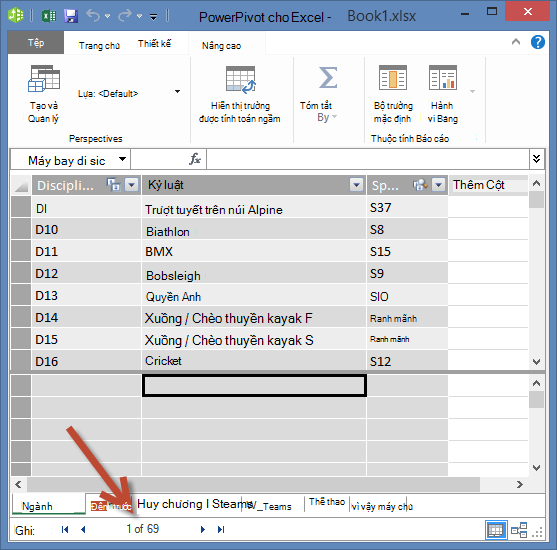Click into the formula bar
Image resolution: width=557 pixels, height=550 pixels.
point(368,159)
